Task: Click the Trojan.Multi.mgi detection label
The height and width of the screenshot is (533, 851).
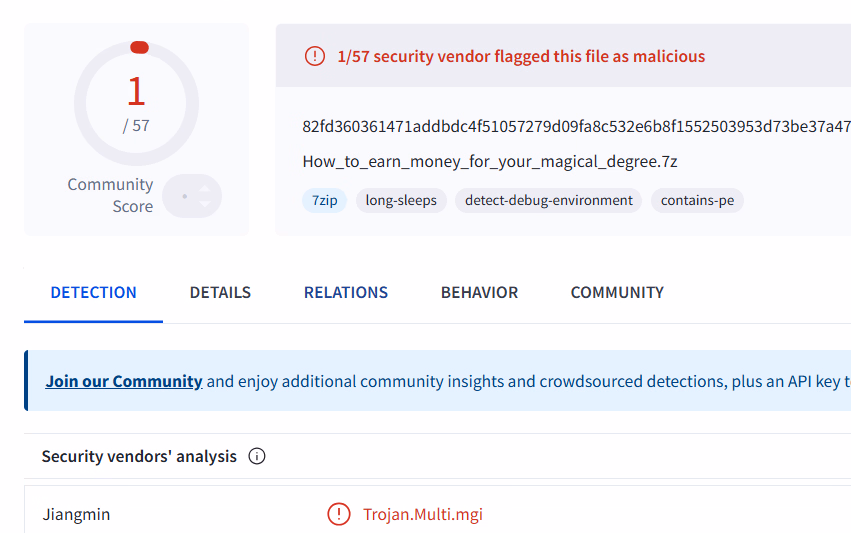Action: pos(423,515)
